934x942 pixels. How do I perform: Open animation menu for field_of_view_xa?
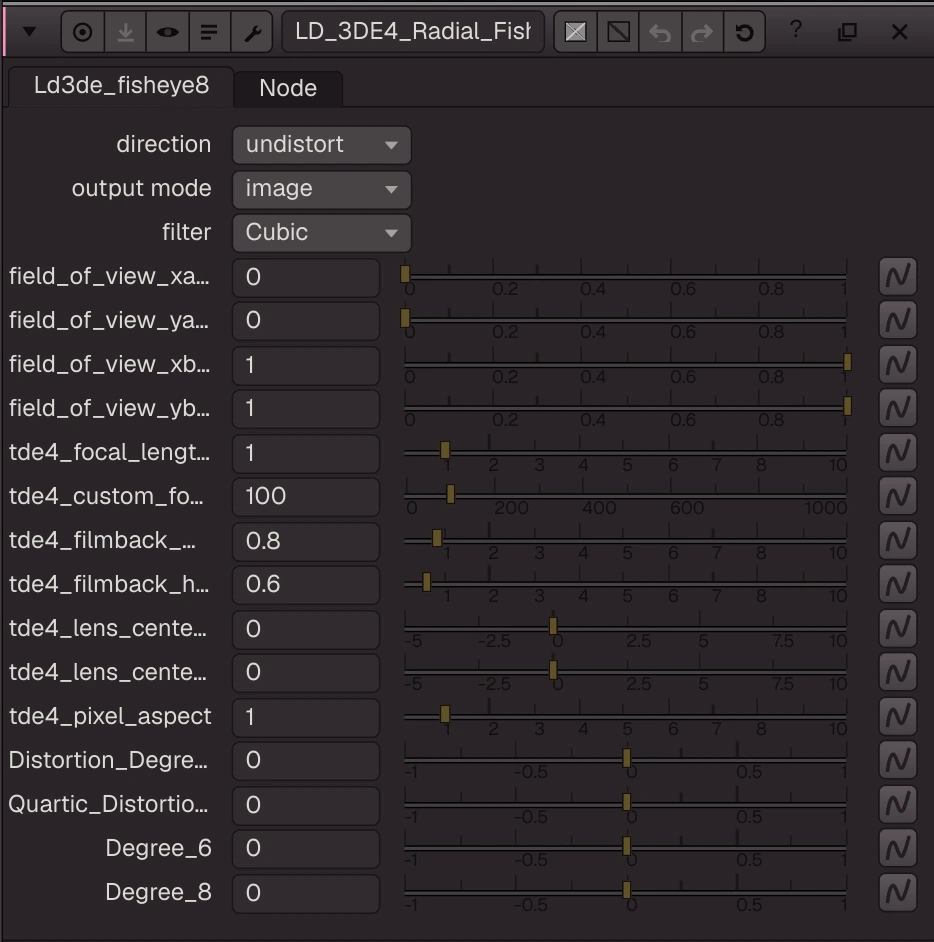pyautogui.click(x=898, y=276)
